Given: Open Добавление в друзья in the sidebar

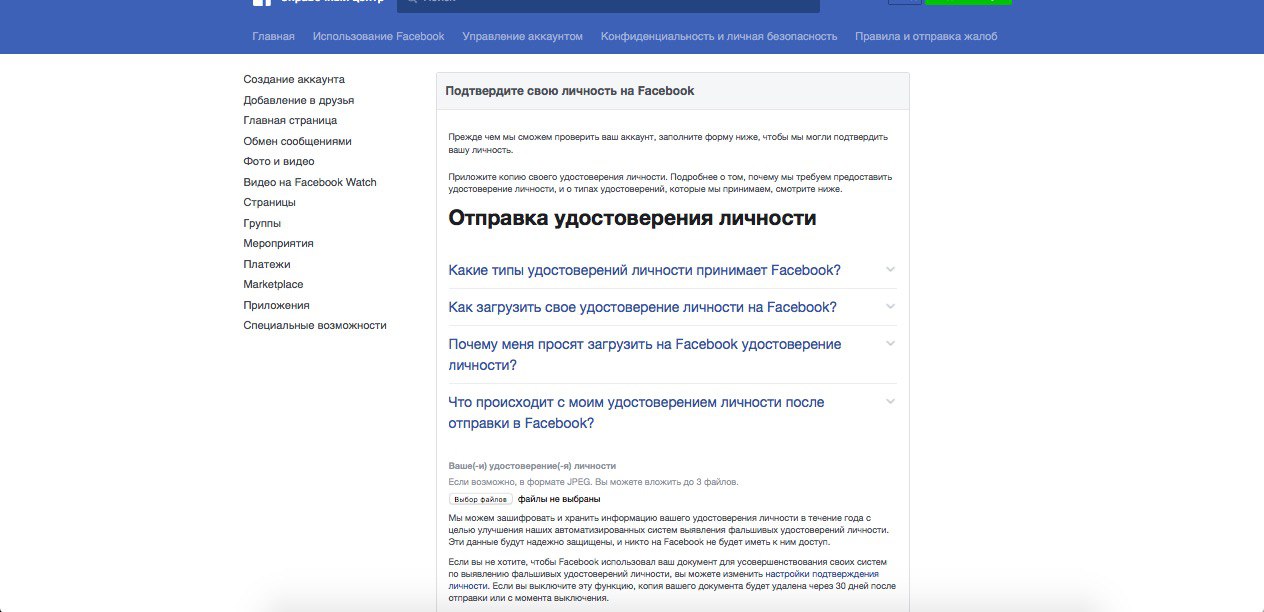Looking at the screenshot, I should coord(298,100).
